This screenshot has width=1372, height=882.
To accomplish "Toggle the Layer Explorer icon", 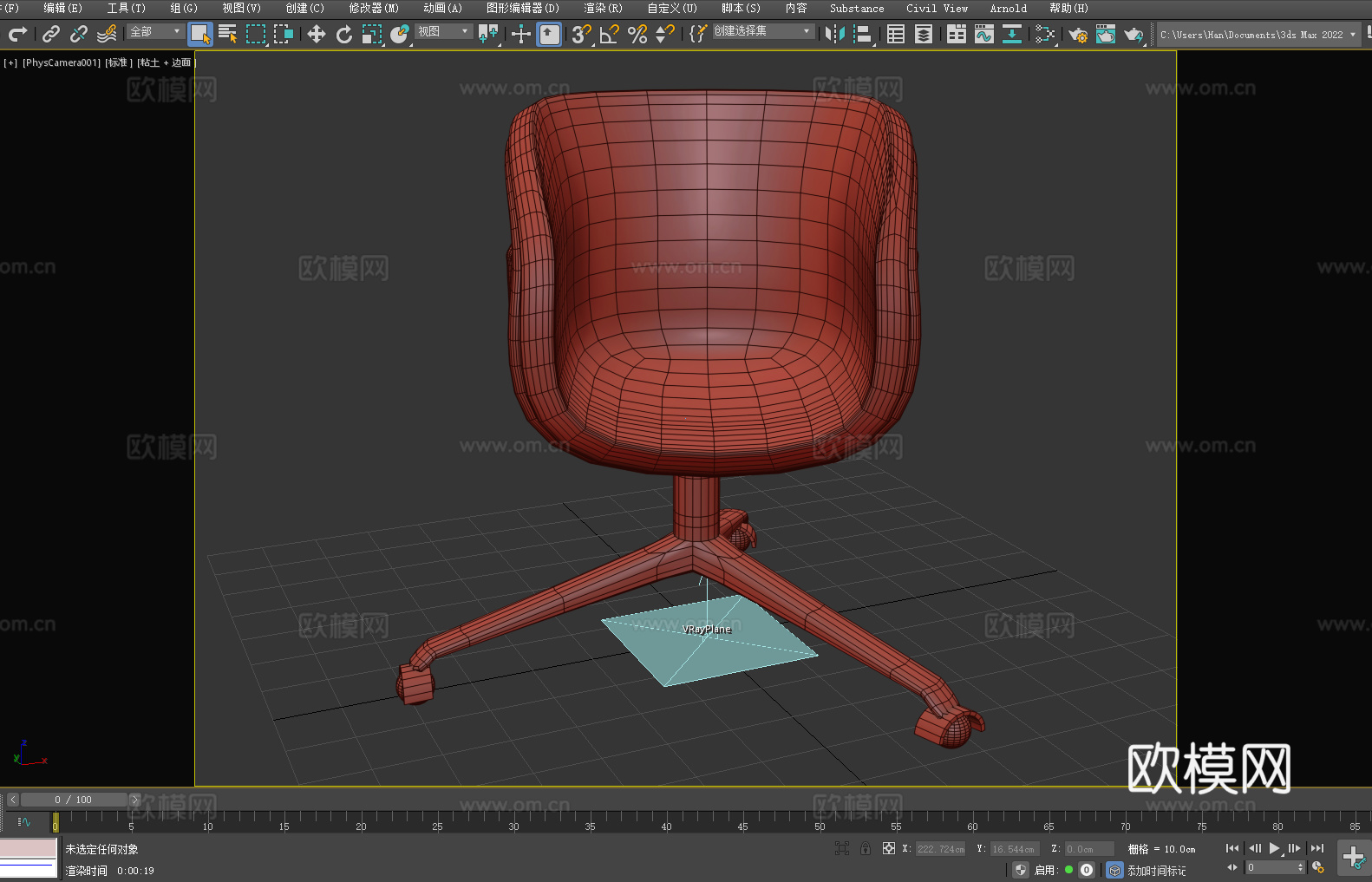I will pyautogui.click(x=924, y=34).
